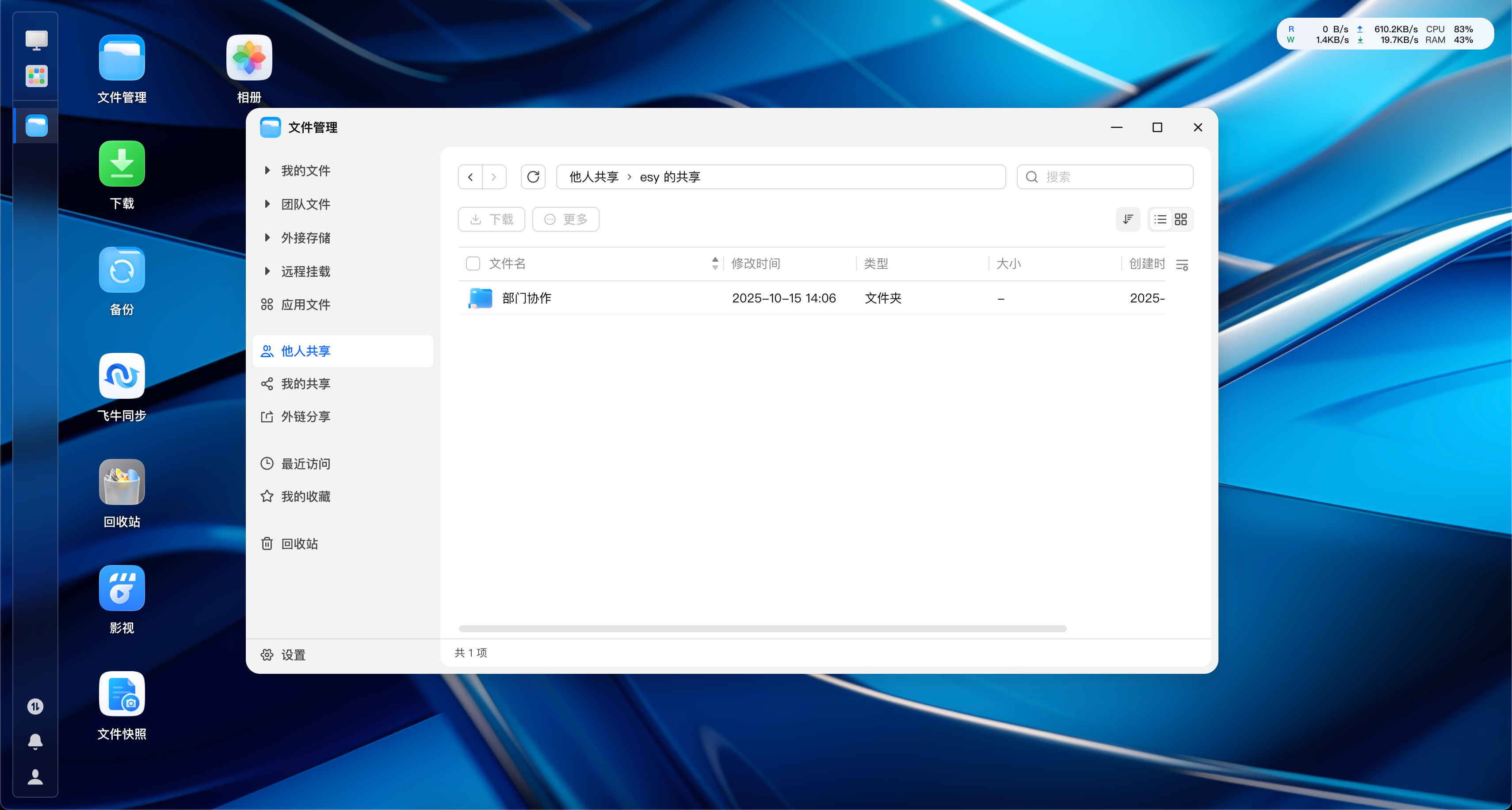The image size is (1512, 810).
Task: Toggle the select-all checkbox in header
Action: 473,264
